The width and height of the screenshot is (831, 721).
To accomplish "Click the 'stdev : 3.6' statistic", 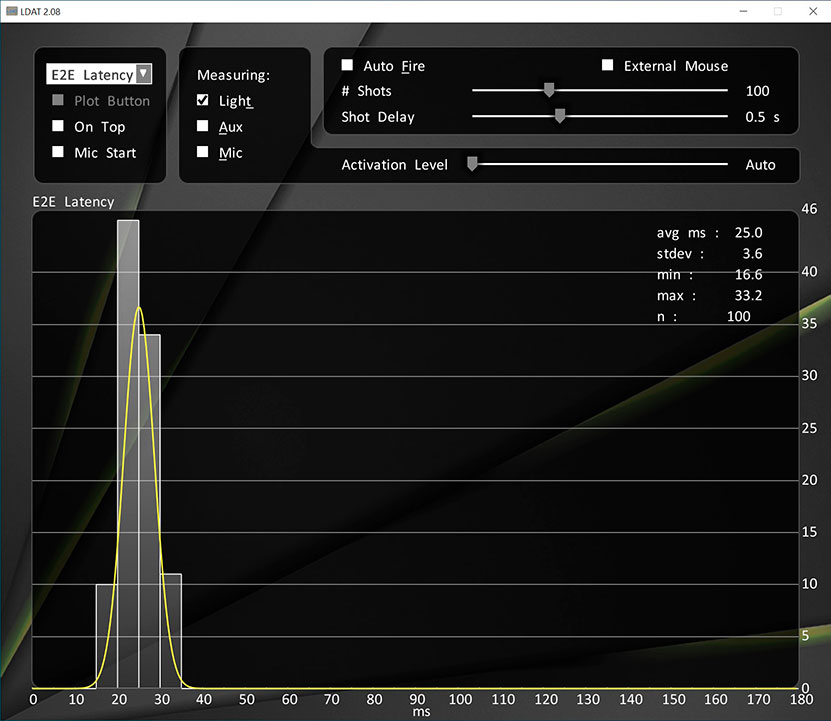I will [x=709, y=253].
